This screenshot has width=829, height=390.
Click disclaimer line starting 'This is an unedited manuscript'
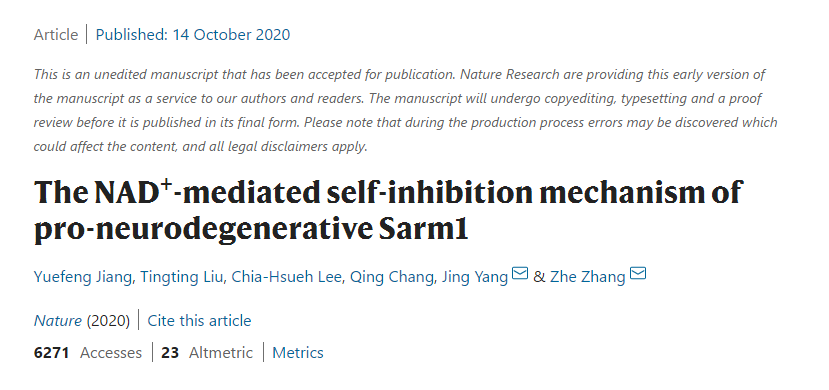pyautogui.click(x=399, y=75)
